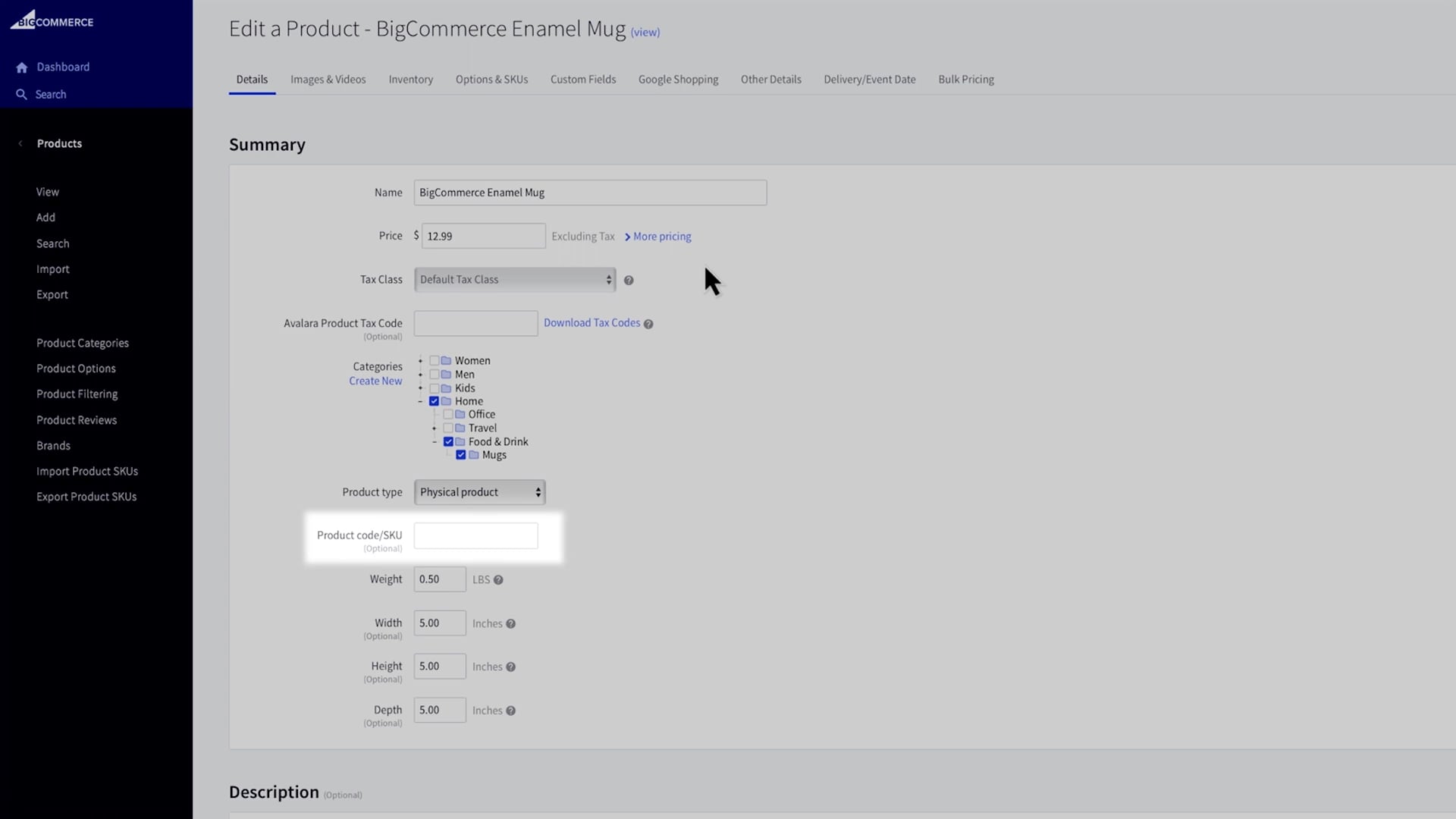Screen dimensions: 1456x819
Task: Click the Travel category folder icon
Action: (x=460, y=428)
